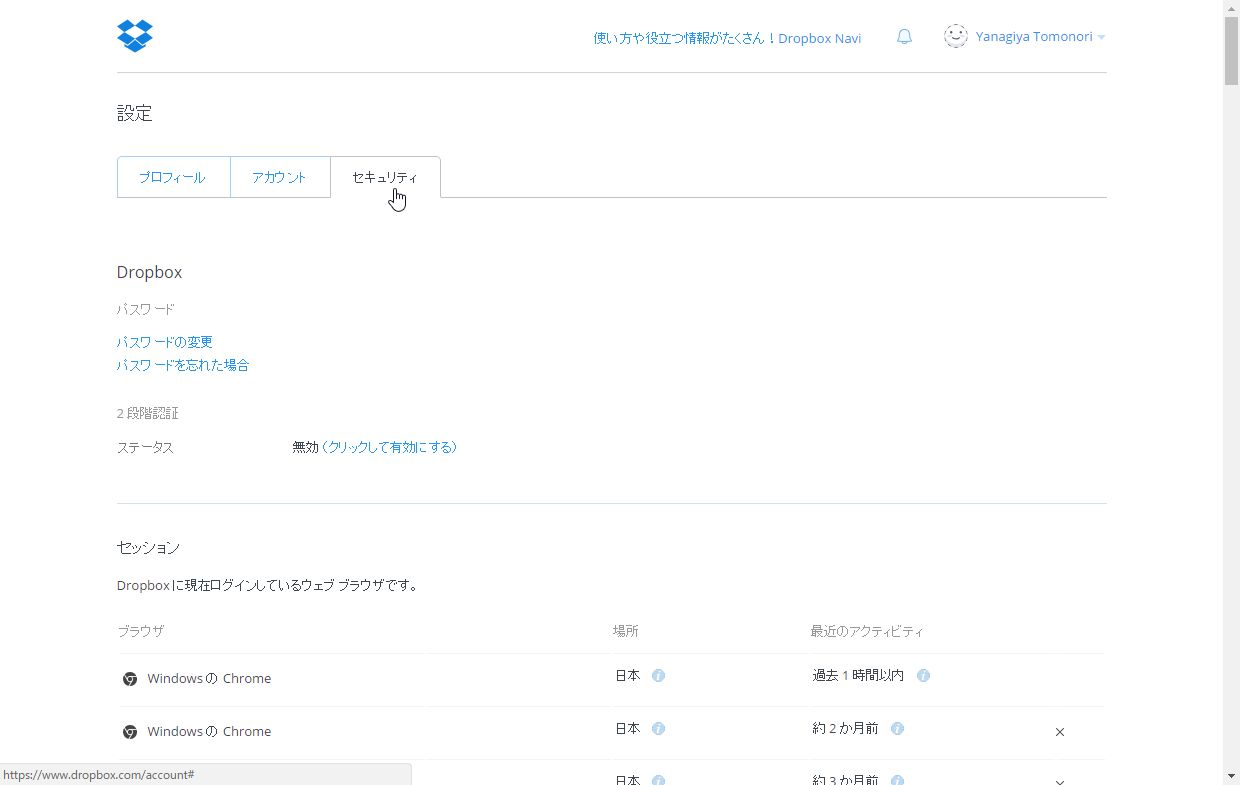Click パスワードを忘れた場合 link

183,366
